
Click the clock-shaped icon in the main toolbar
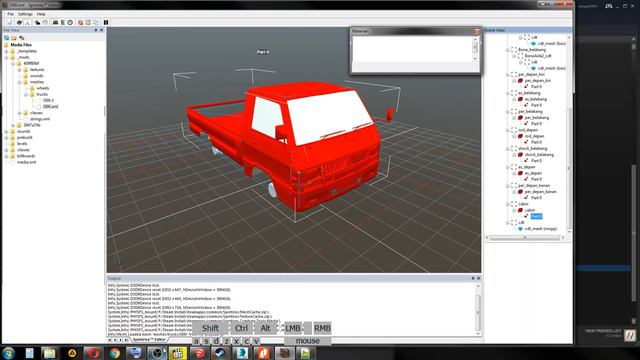(x=70, y=22)
